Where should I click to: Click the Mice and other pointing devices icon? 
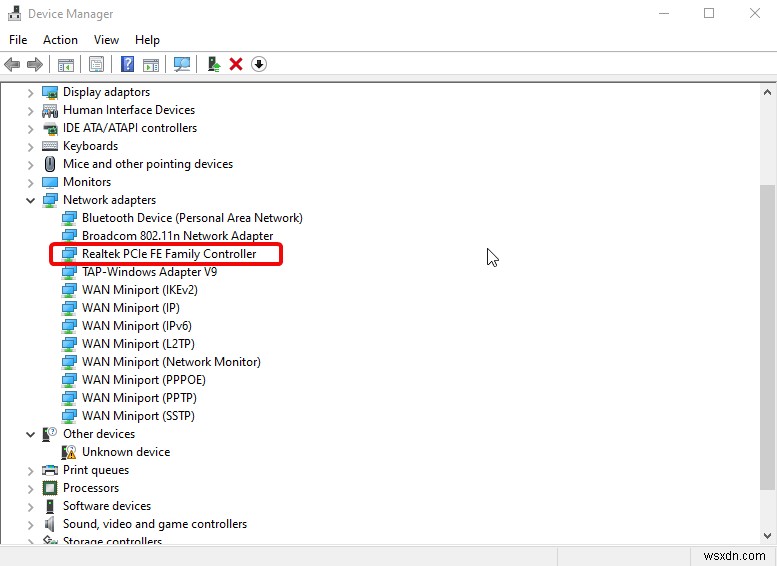click(x=50, y=164)
